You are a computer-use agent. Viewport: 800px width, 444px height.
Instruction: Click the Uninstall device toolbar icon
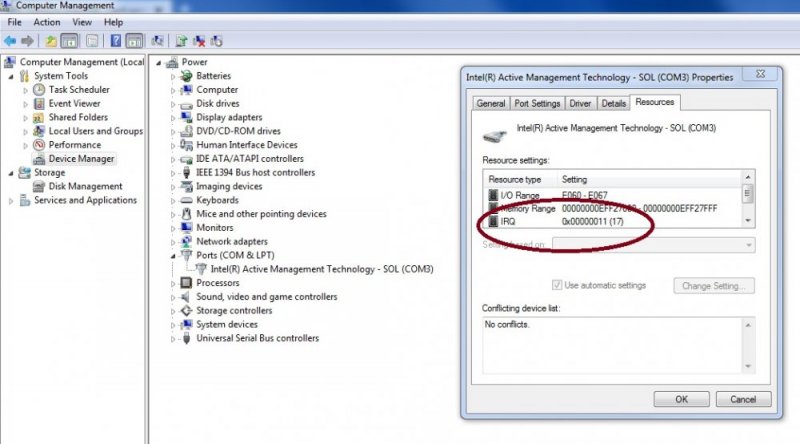199,41
